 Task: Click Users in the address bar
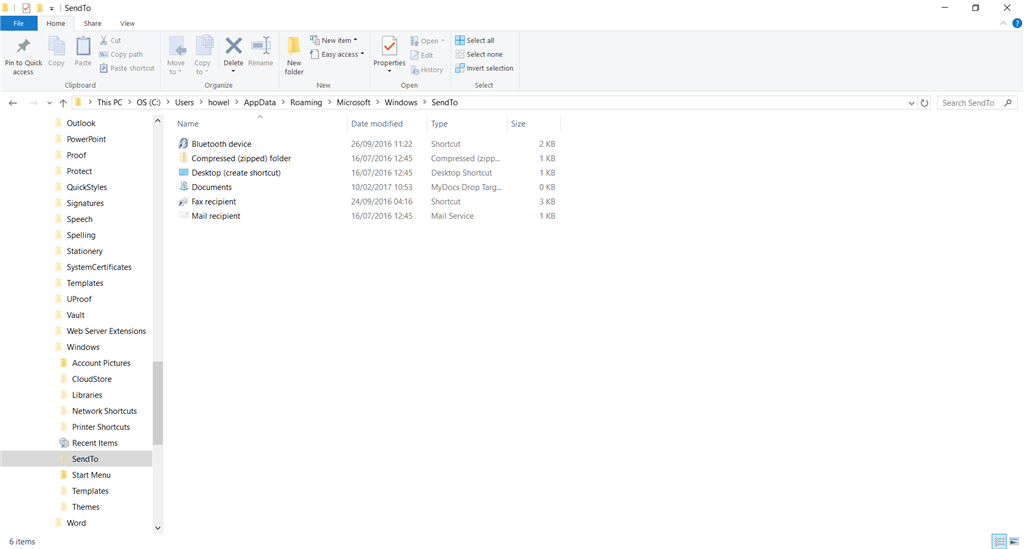pyautogui.click(x=184, y=102)
